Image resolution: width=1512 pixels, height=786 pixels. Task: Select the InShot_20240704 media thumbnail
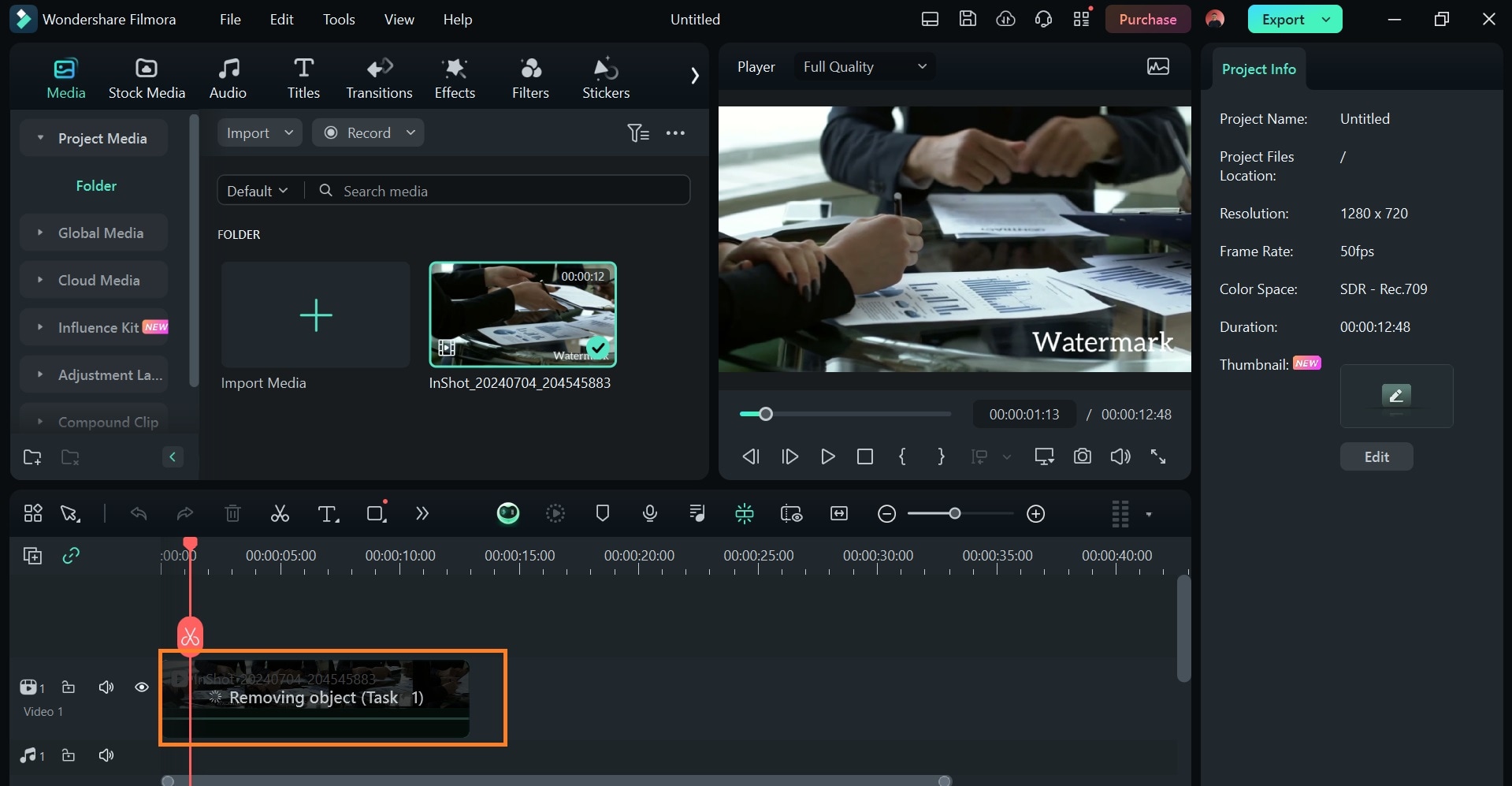coord(522,315)
